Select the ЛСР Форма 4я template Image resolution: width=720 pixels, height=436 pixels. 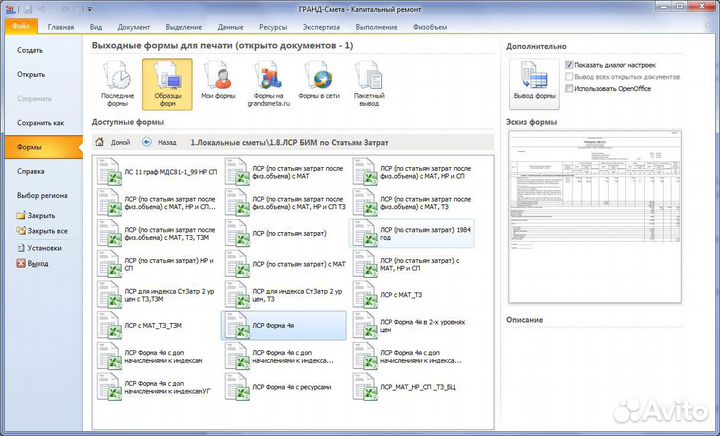pyautogui.click(x=283, y=327)
